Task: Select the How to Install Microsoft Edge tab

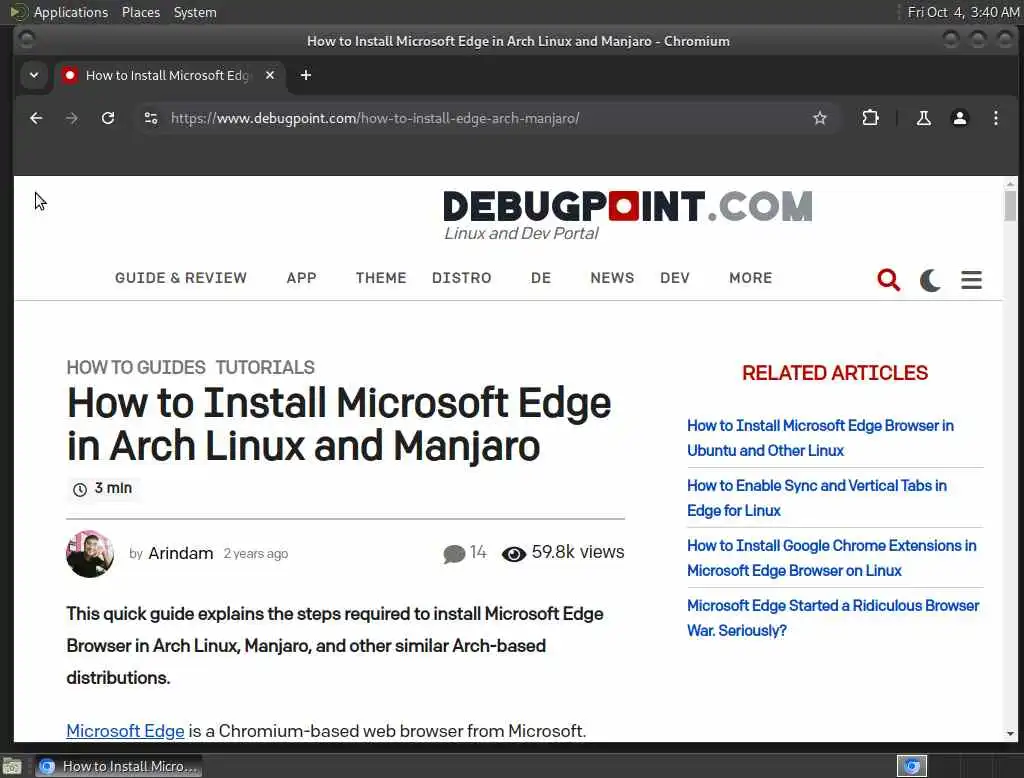Action: tap(167, 75)
